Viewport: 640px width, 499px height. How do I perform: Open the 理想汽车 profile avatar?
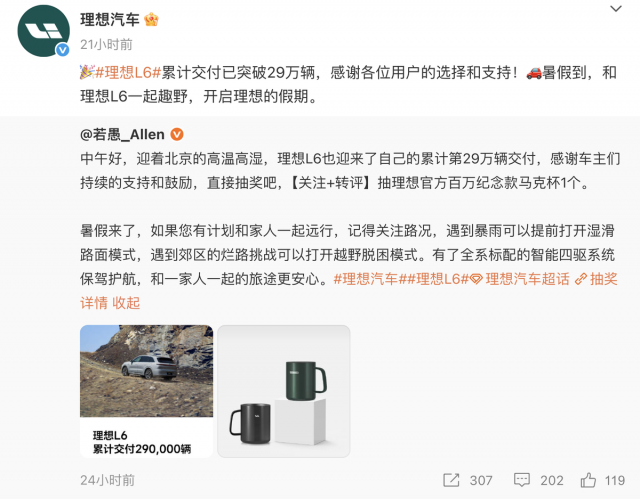(x=43, y=31)
